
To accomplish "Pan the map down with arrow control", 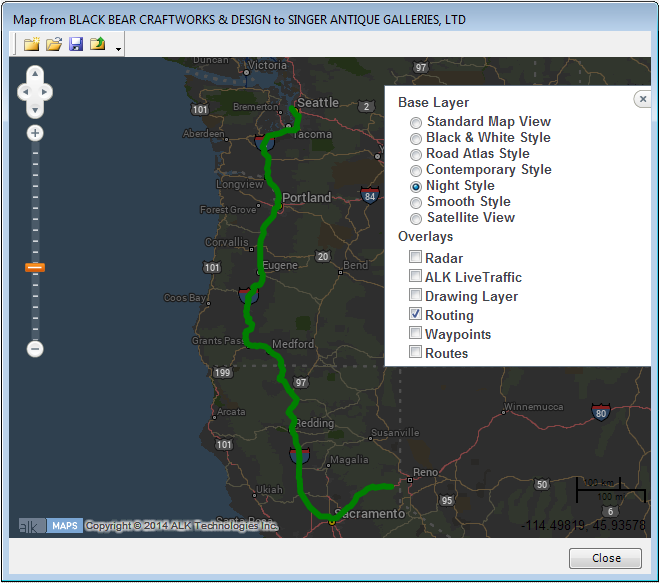I will coord(35,108).
